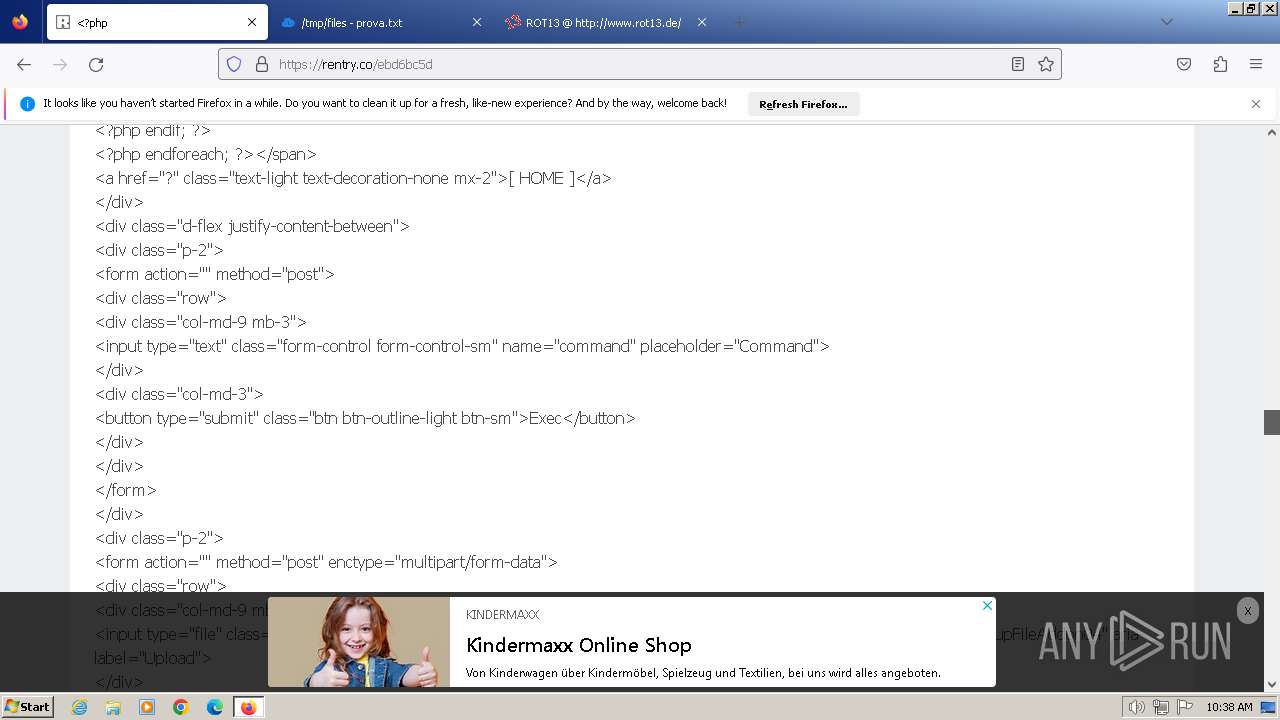Click the network tray icon
The width and height of the screenshot is (1280, 720).
click(x=1161, y=707)
